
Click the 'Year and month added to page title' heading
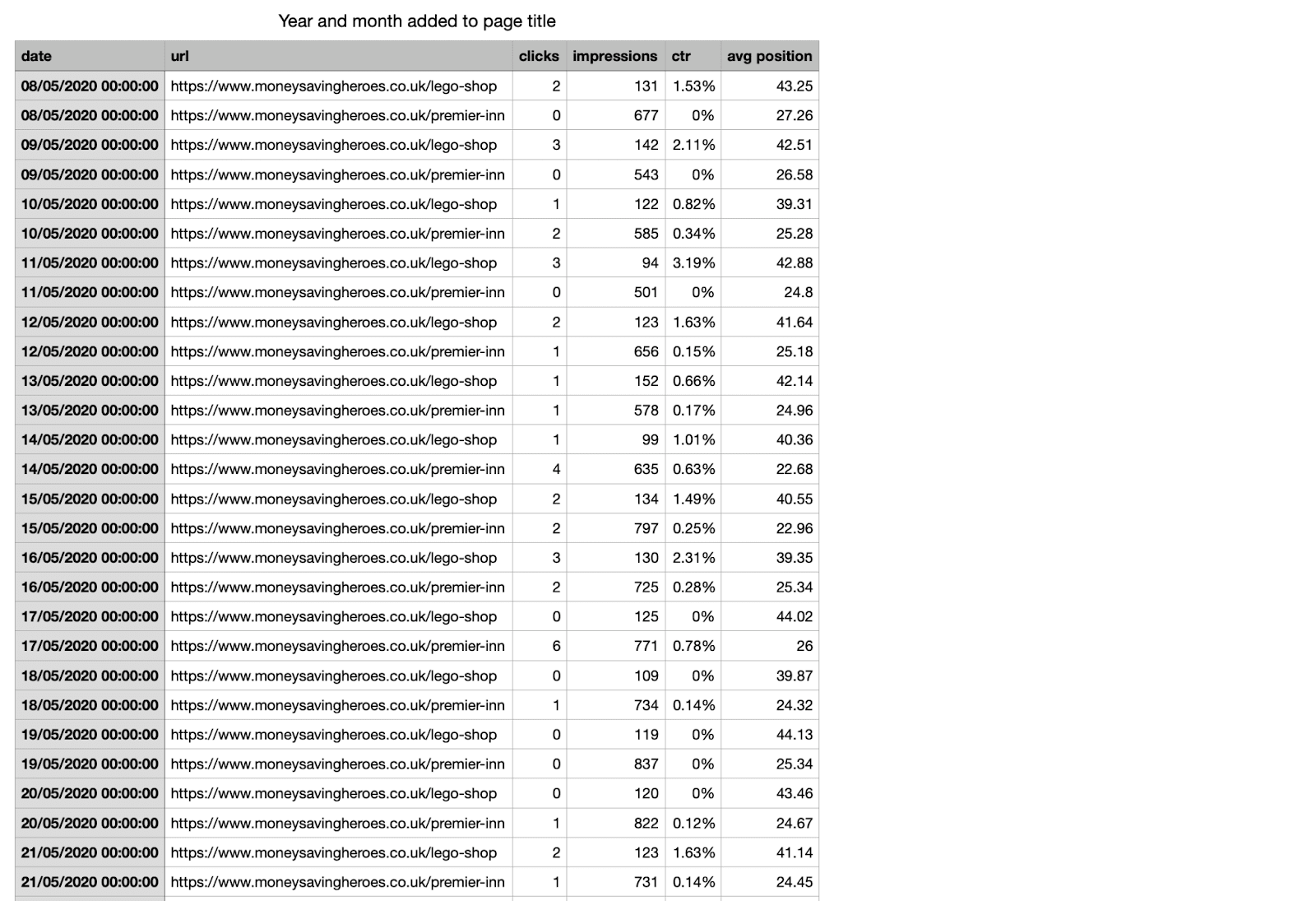(x=417, y=21)
